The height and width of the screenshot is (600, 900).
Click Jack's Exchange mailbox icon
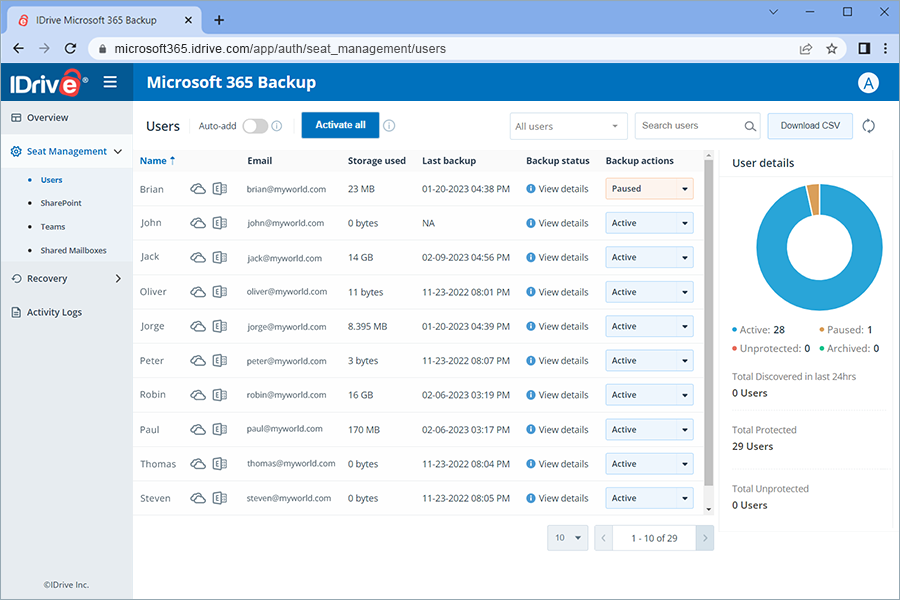(x=220, y=258)
